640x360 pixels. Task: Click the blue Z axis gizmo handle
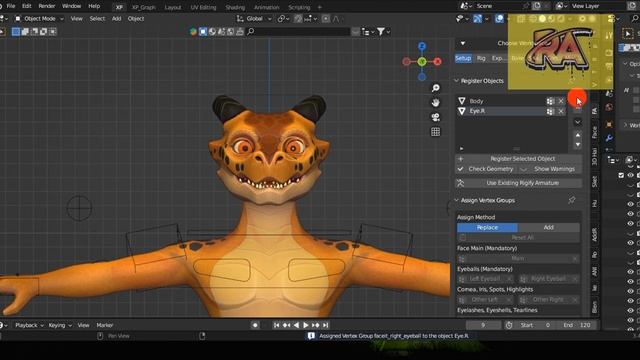coord(422,46)
